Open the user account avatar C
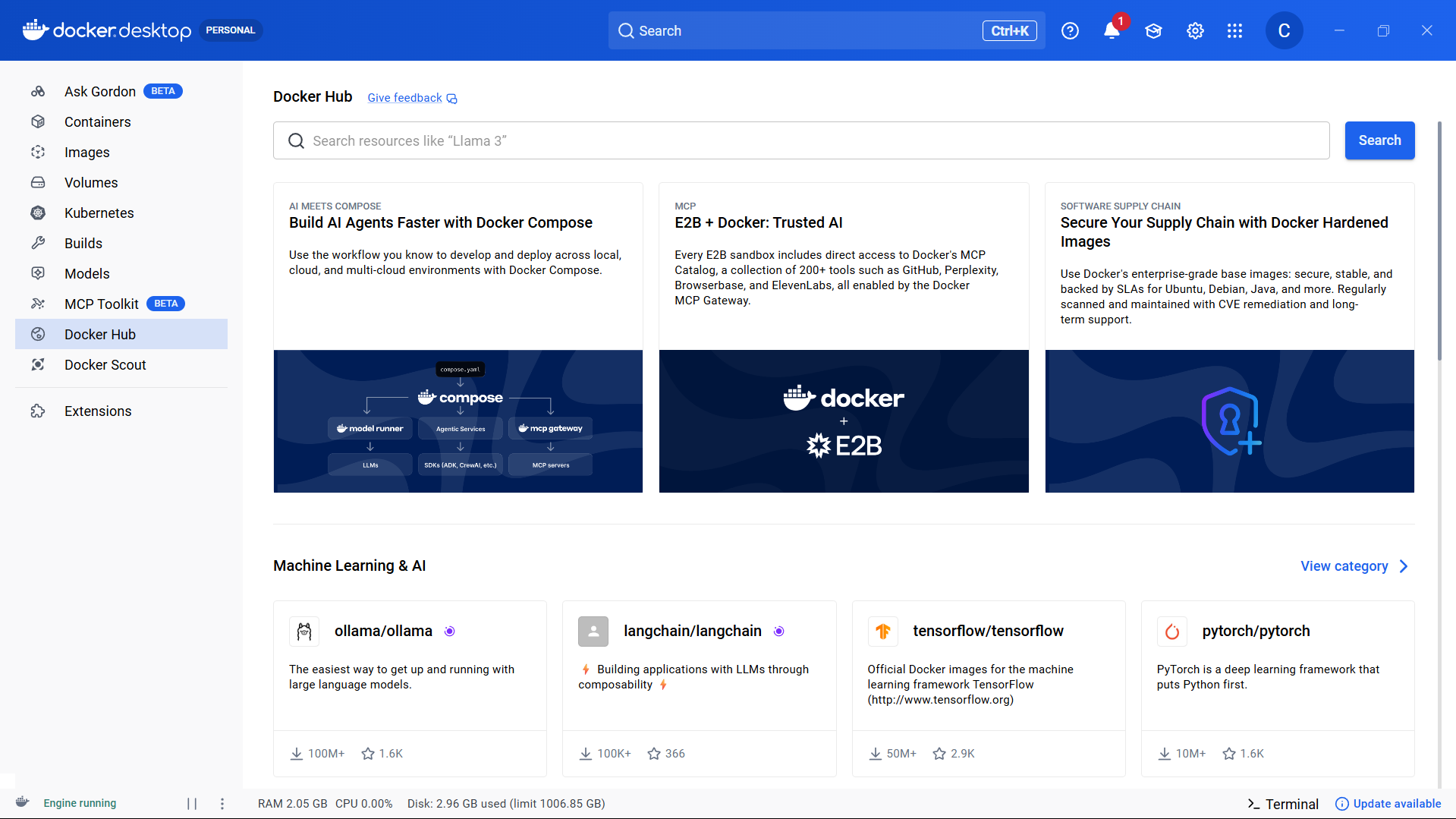Viewport: 1456px width, 819px height. click(1284, 30)
